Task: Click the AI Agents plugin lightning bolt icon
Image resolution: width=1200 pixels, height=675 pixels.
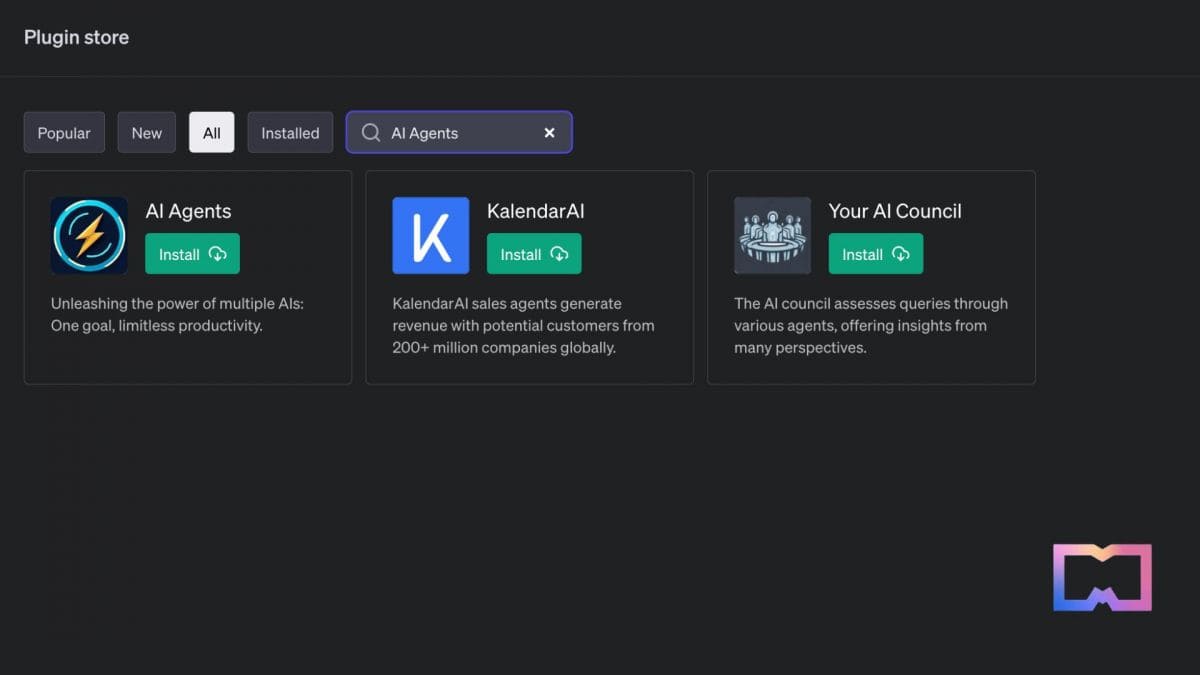Action: (x=90, y=235)
